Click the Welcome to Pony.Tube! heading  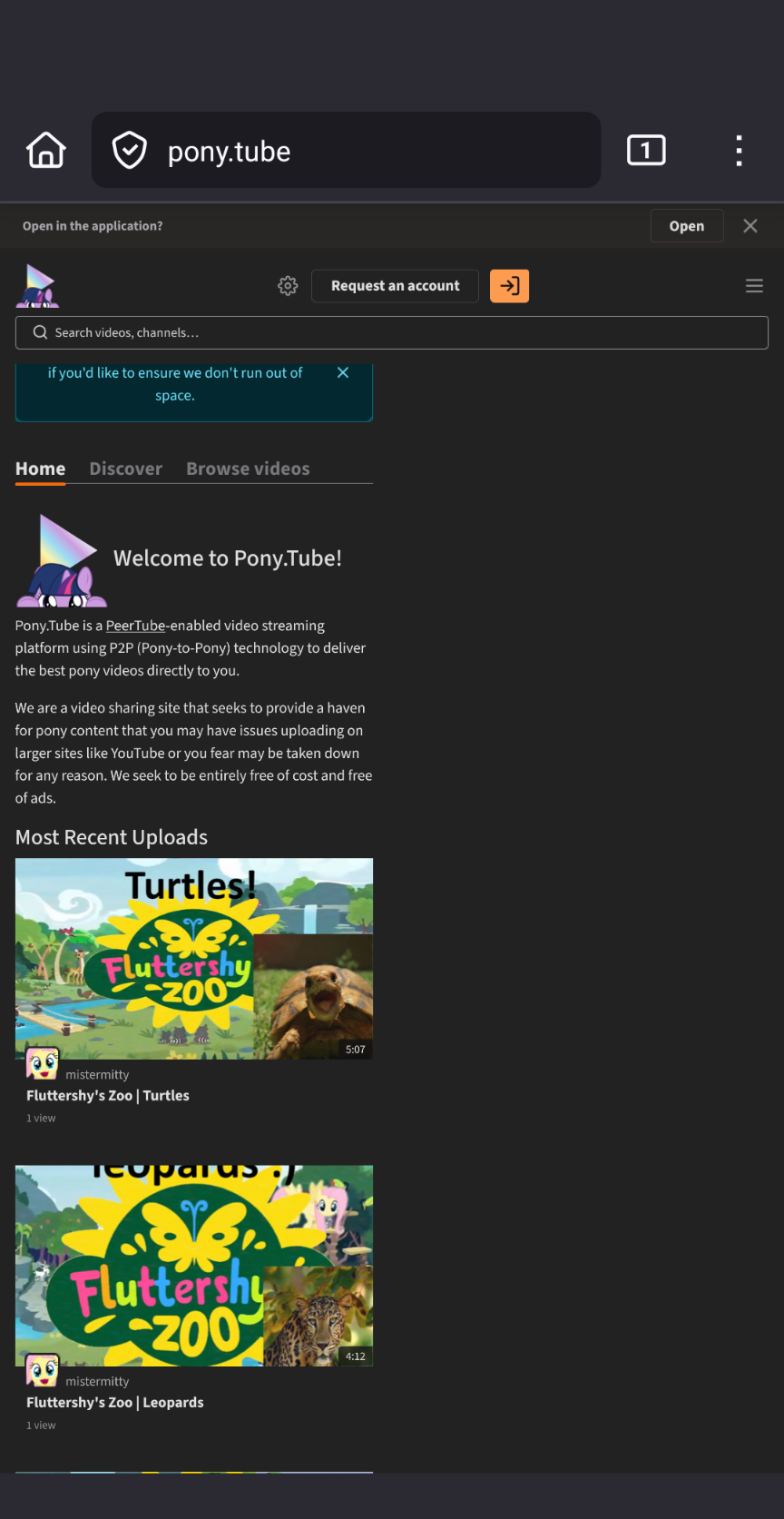point(228,558)
